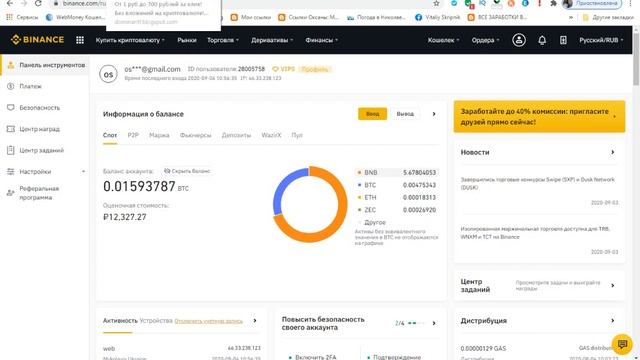
Task: Expand the Настройки sidebar arrow
Action: [x=83, y=171]
